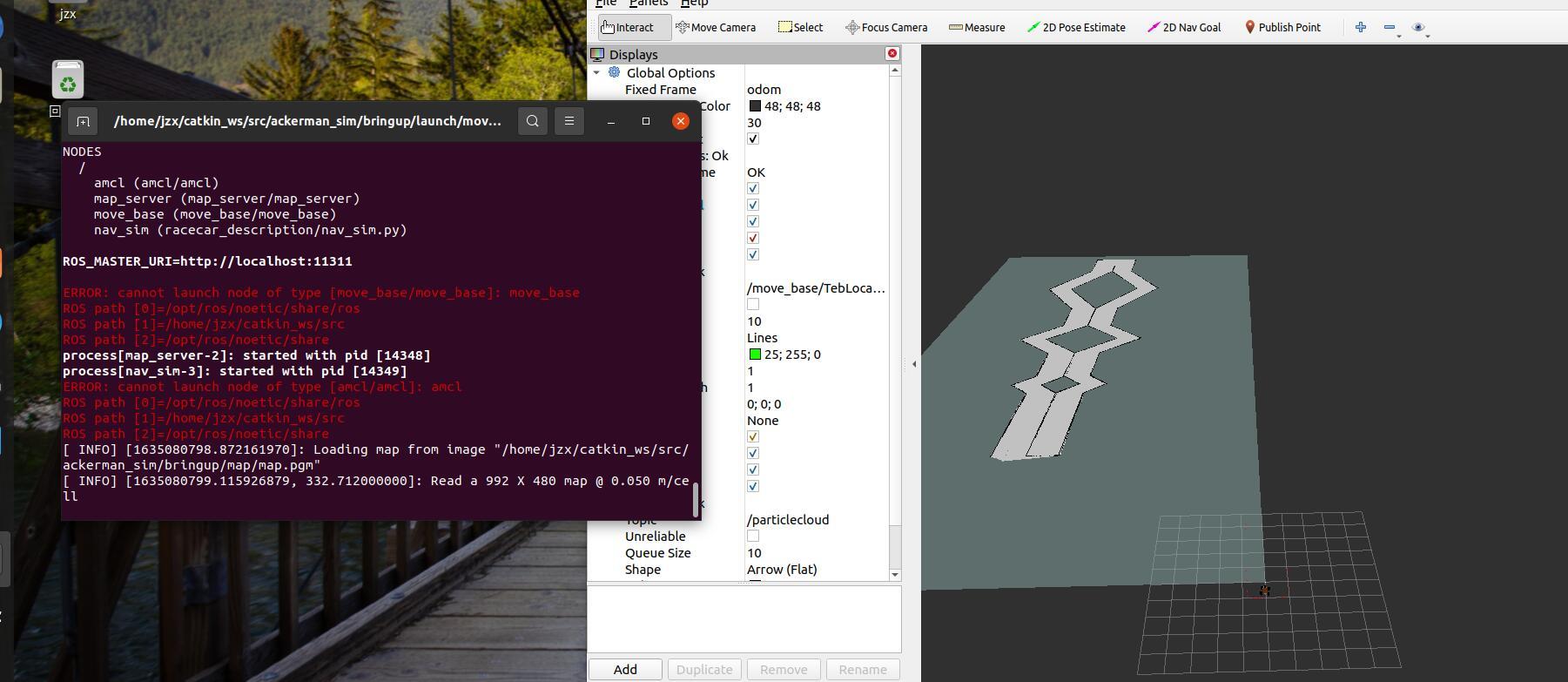
Task: Select the Queue Size property label
Action: click(658, 553)
